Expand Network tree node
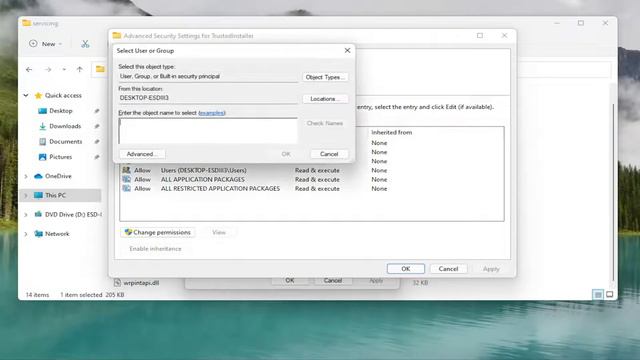Screen dimensions: 640x360 pos(26,234)
